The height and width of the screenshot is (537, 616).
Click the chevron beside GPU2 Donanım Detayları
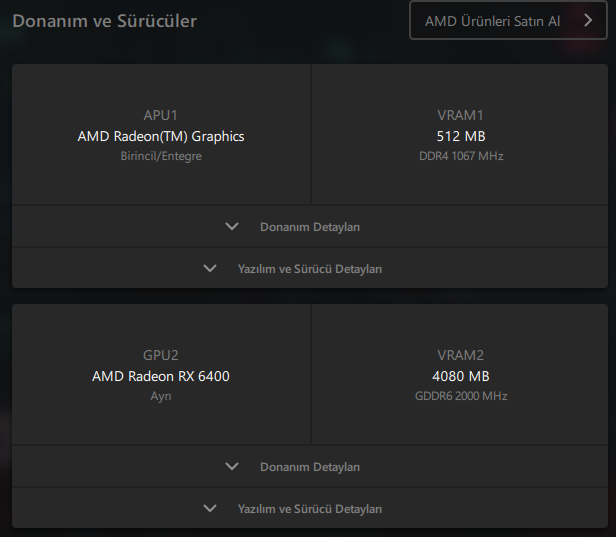(x=232, y=467)
